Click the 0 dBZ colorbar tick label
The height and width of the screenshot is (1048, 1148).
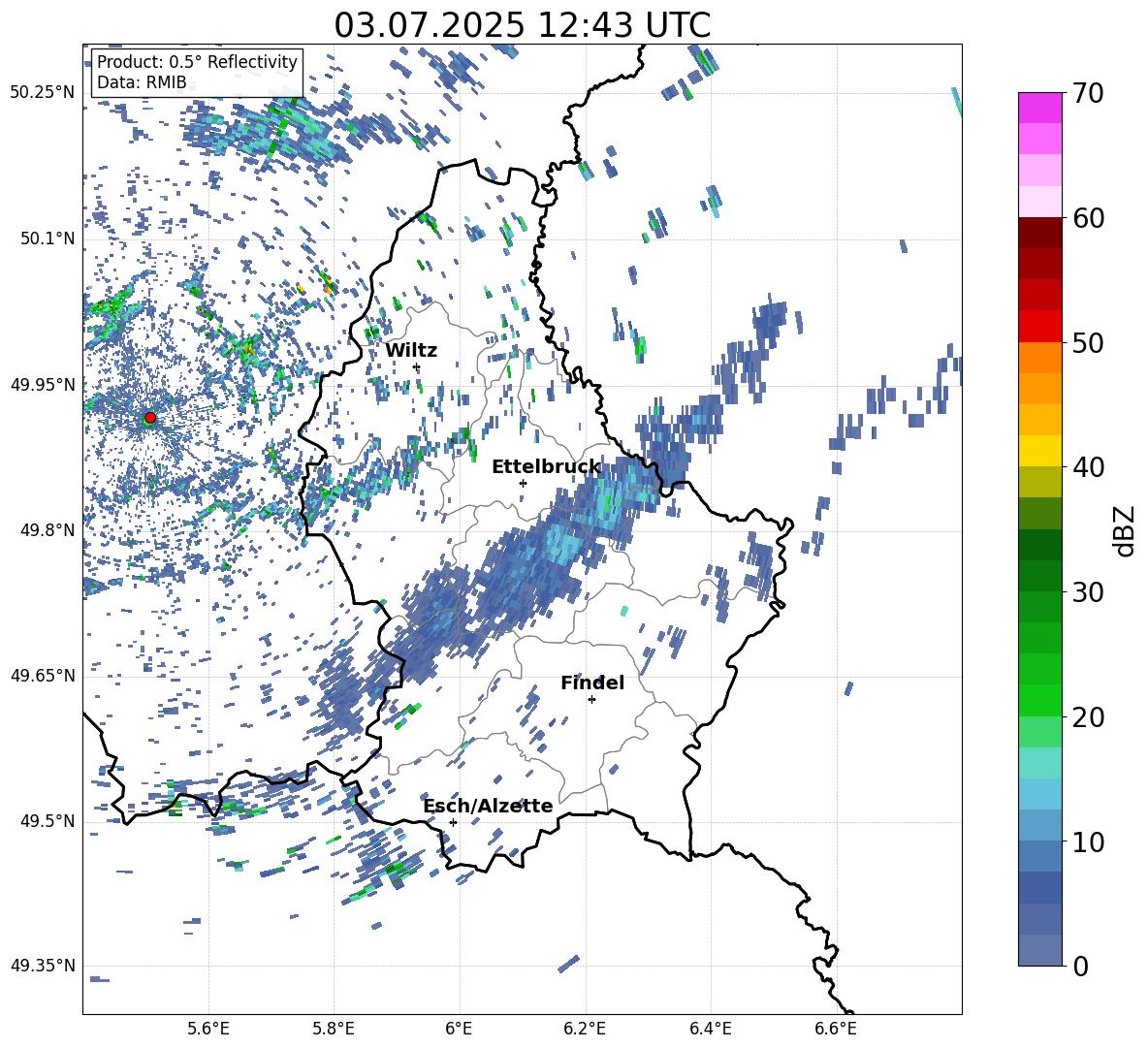1079,966
